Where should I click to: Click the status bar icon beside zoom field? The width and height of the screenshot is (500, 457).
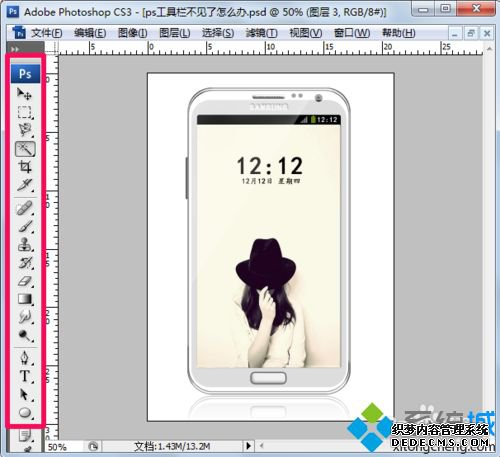pos(93,446)
